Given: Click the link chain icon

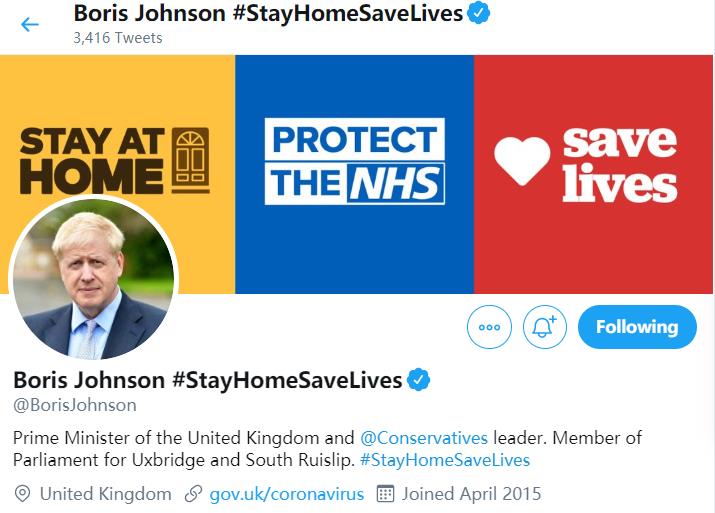Looking at the screenshot, I should 193,494.
